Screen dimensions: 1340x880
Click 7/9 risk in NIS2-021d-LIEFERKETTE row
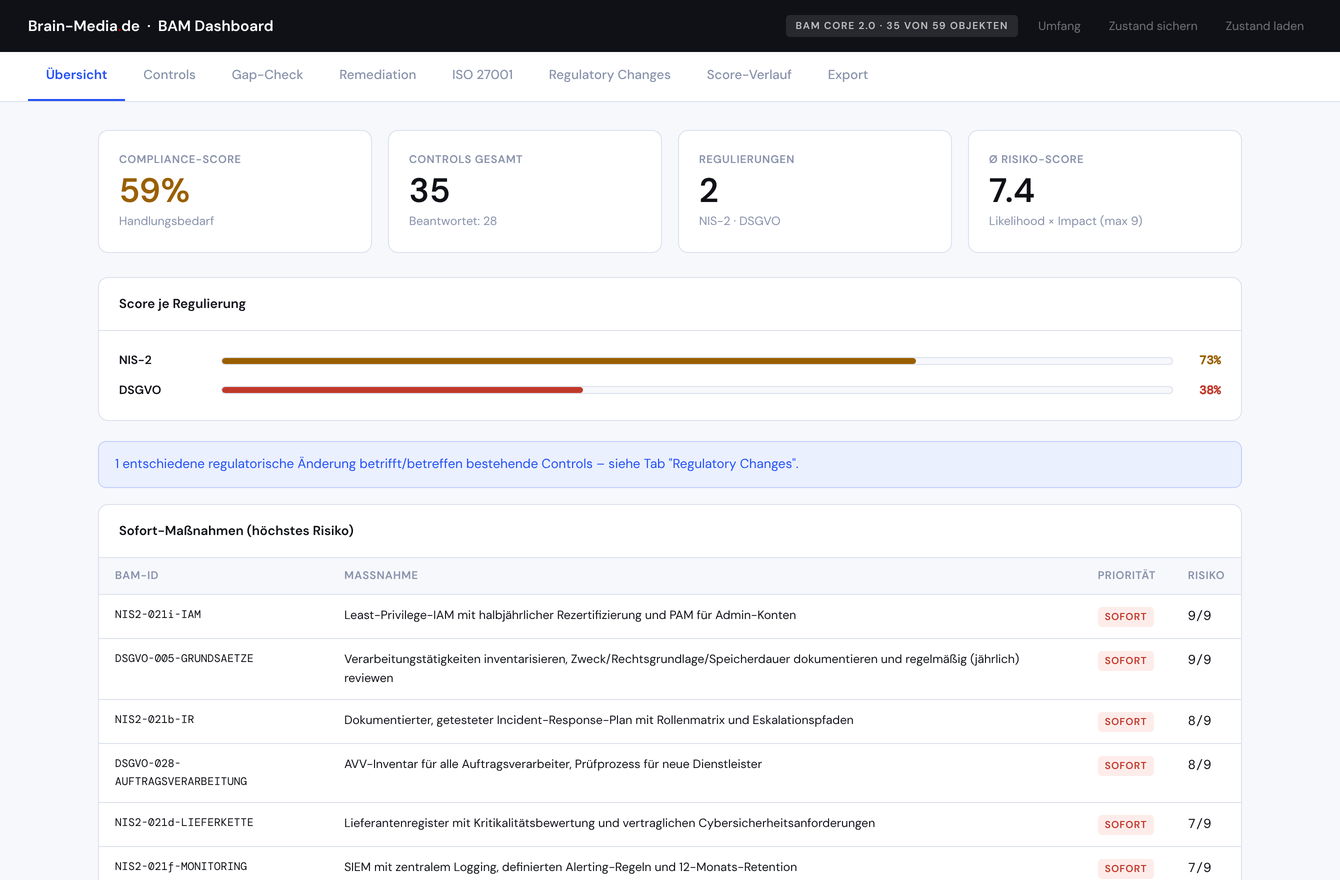(1199, 824)
